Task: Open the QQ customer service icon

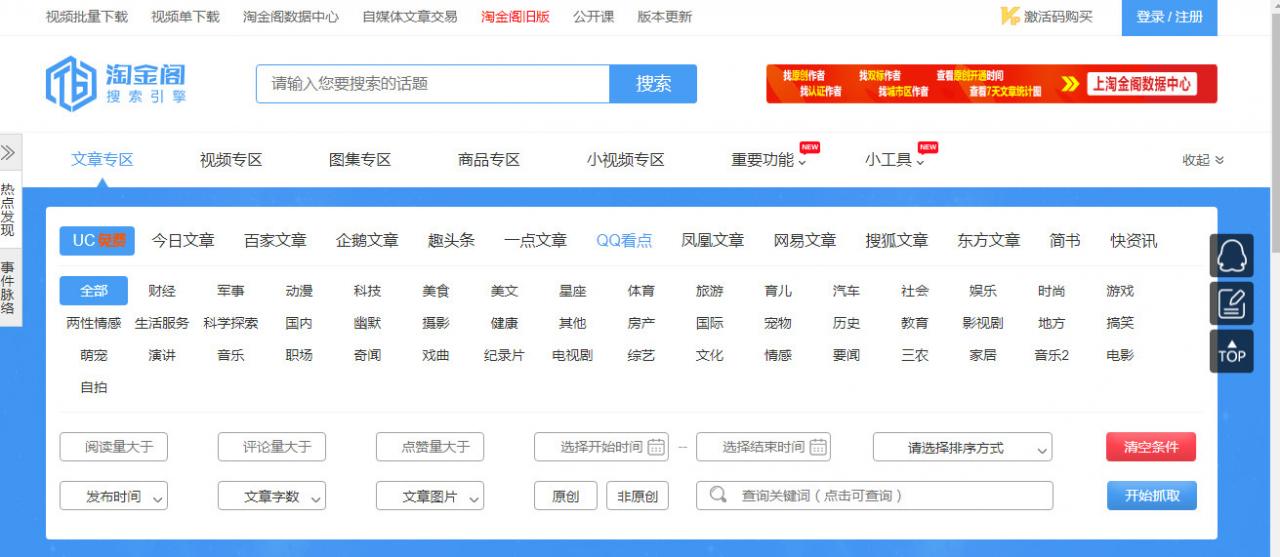Action: tap(1231, 256)
